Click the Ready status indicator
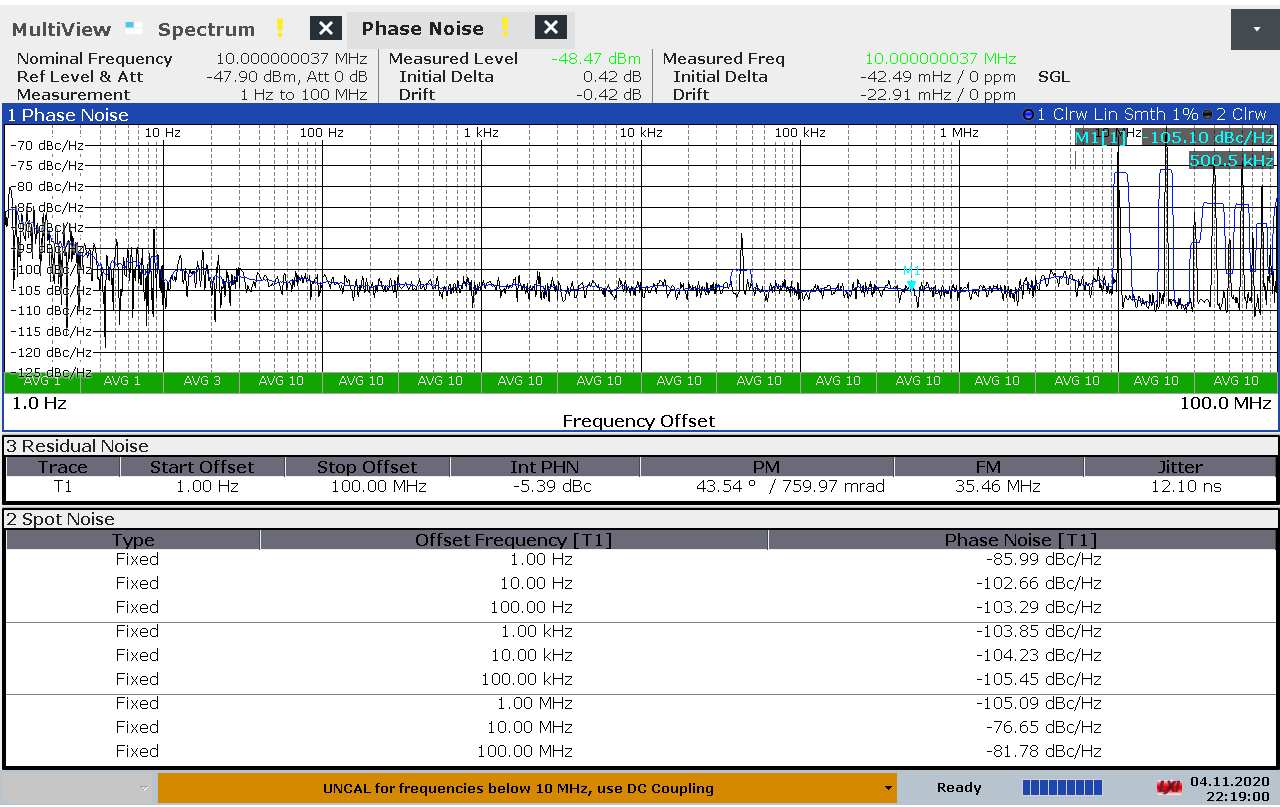 [959, 788]
